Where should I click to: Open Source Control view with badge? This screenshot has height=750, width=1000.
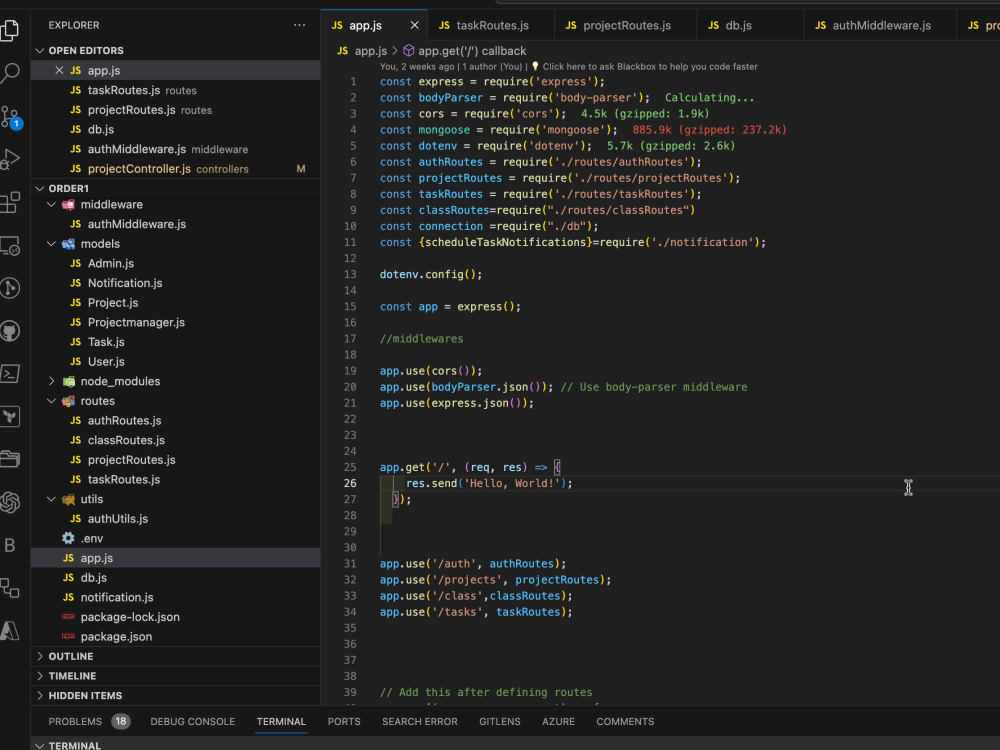(11, 117)
